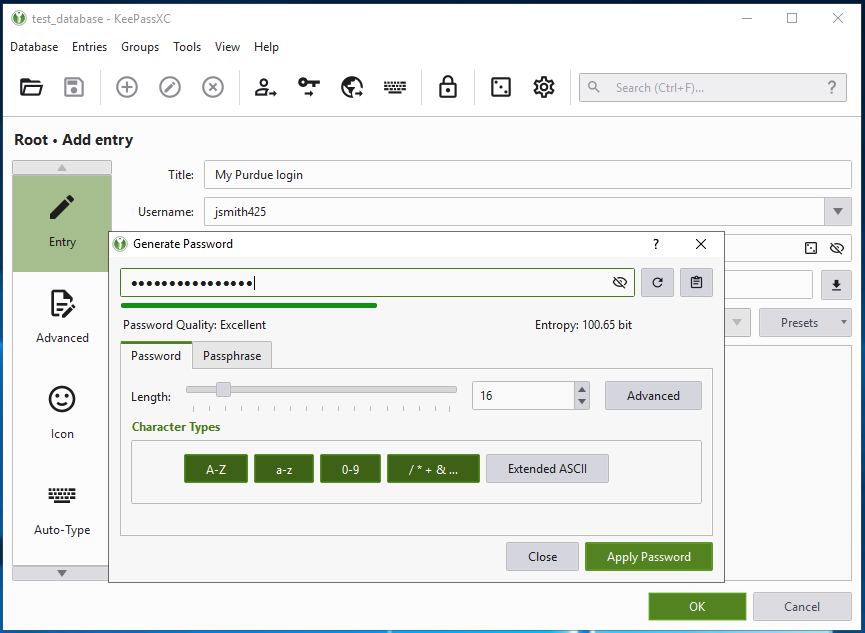Enable Extended ASCII characters
The image size is (865, 633).
click(547, 469)
